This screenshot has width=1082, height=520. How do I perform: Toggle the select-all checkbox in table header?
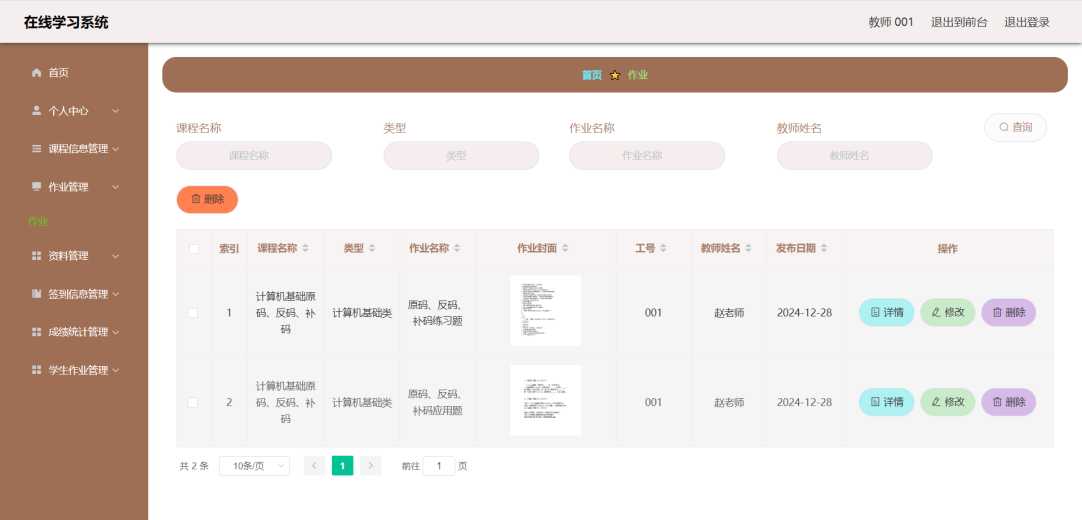194,249
